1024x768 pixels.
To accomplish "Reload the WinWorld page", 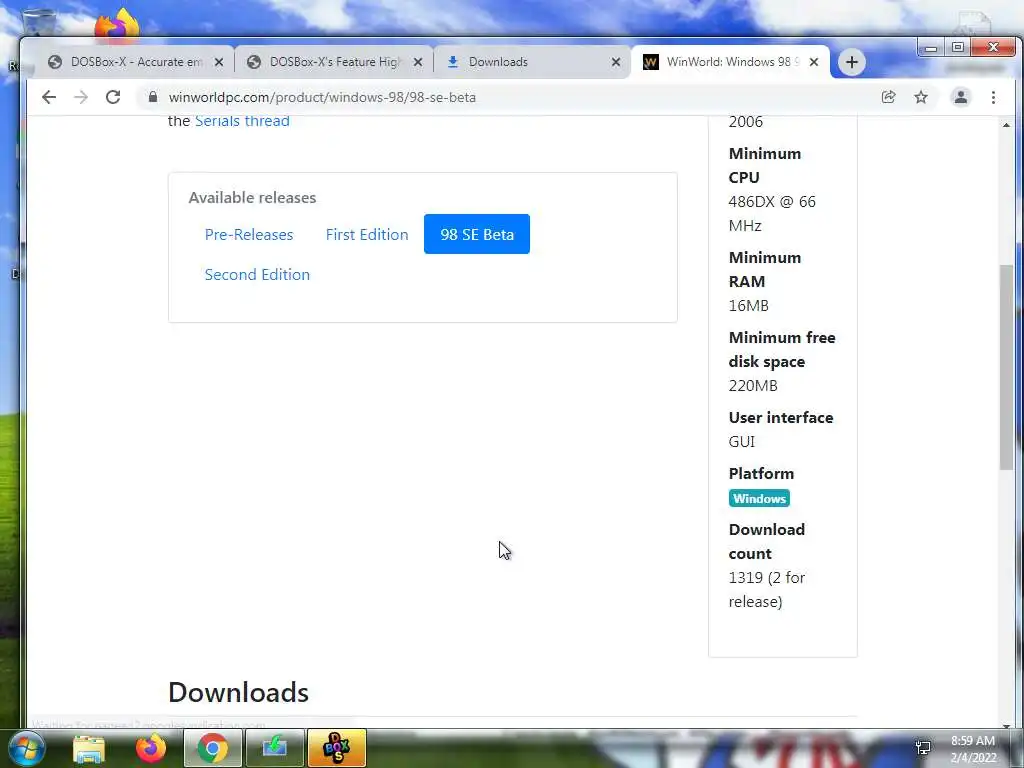I will pos(113,97).
